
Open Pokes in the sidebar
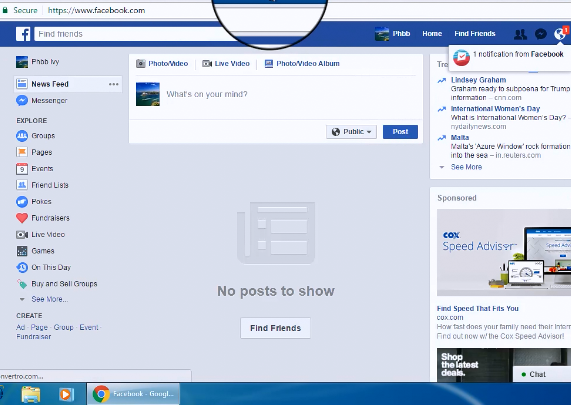tap(34, 201)
